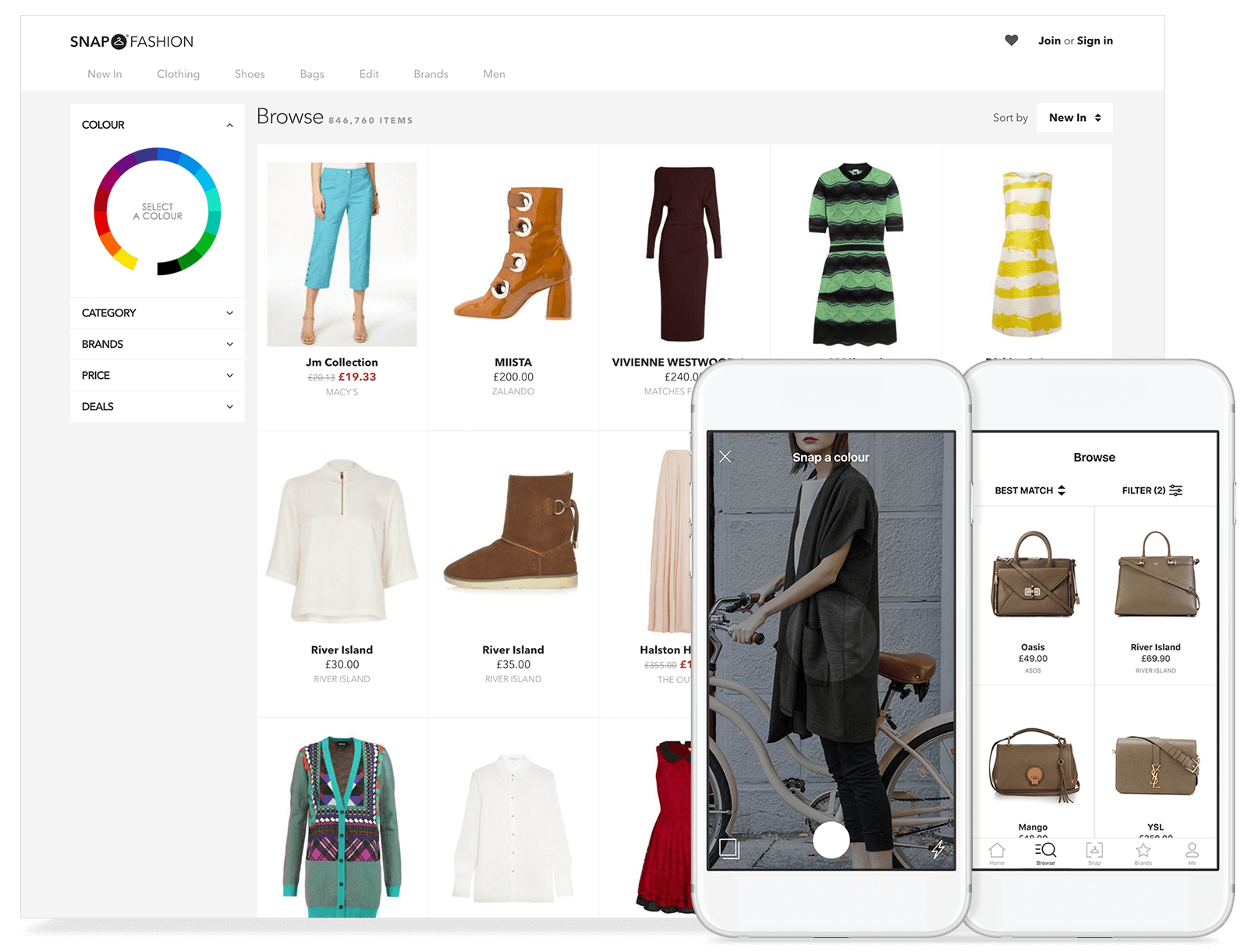The width and height of the screenshot is (1248, 952).
Task: Open the turquoise capri pants image
Action: point(342,254)
